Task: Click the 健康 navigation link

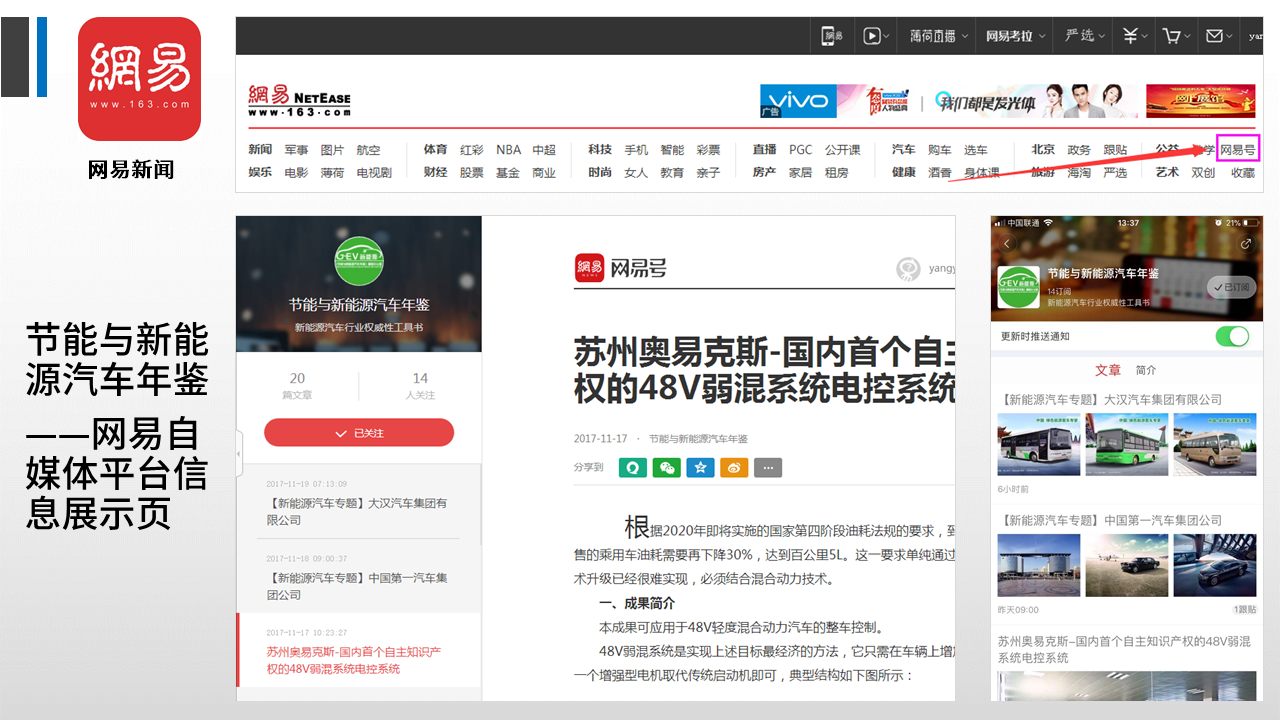Action: click(903, 172)
